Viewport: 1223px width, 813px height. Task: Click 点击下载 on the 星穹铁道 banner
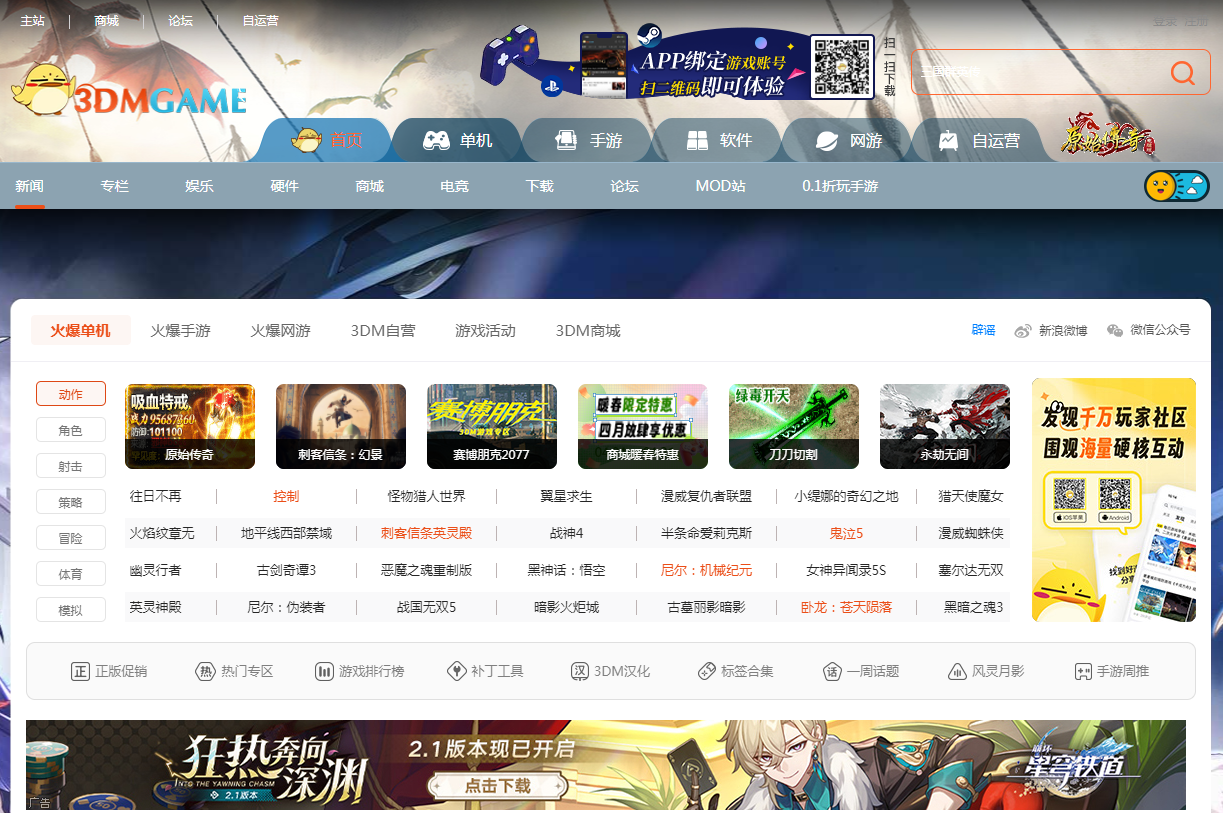(x=498, y=786)
